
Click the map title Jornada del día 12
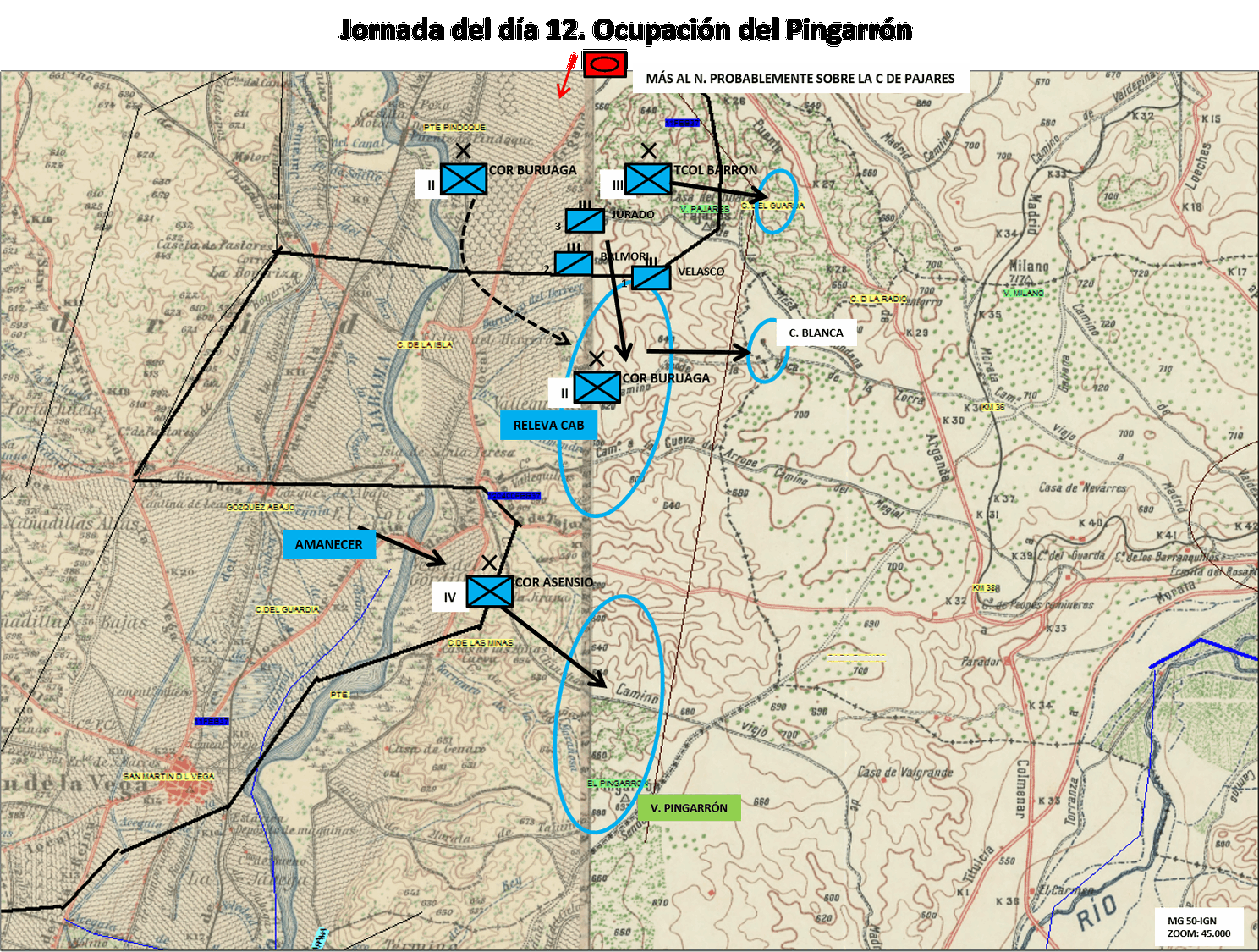pyautogui.click(x=626, y=30)
